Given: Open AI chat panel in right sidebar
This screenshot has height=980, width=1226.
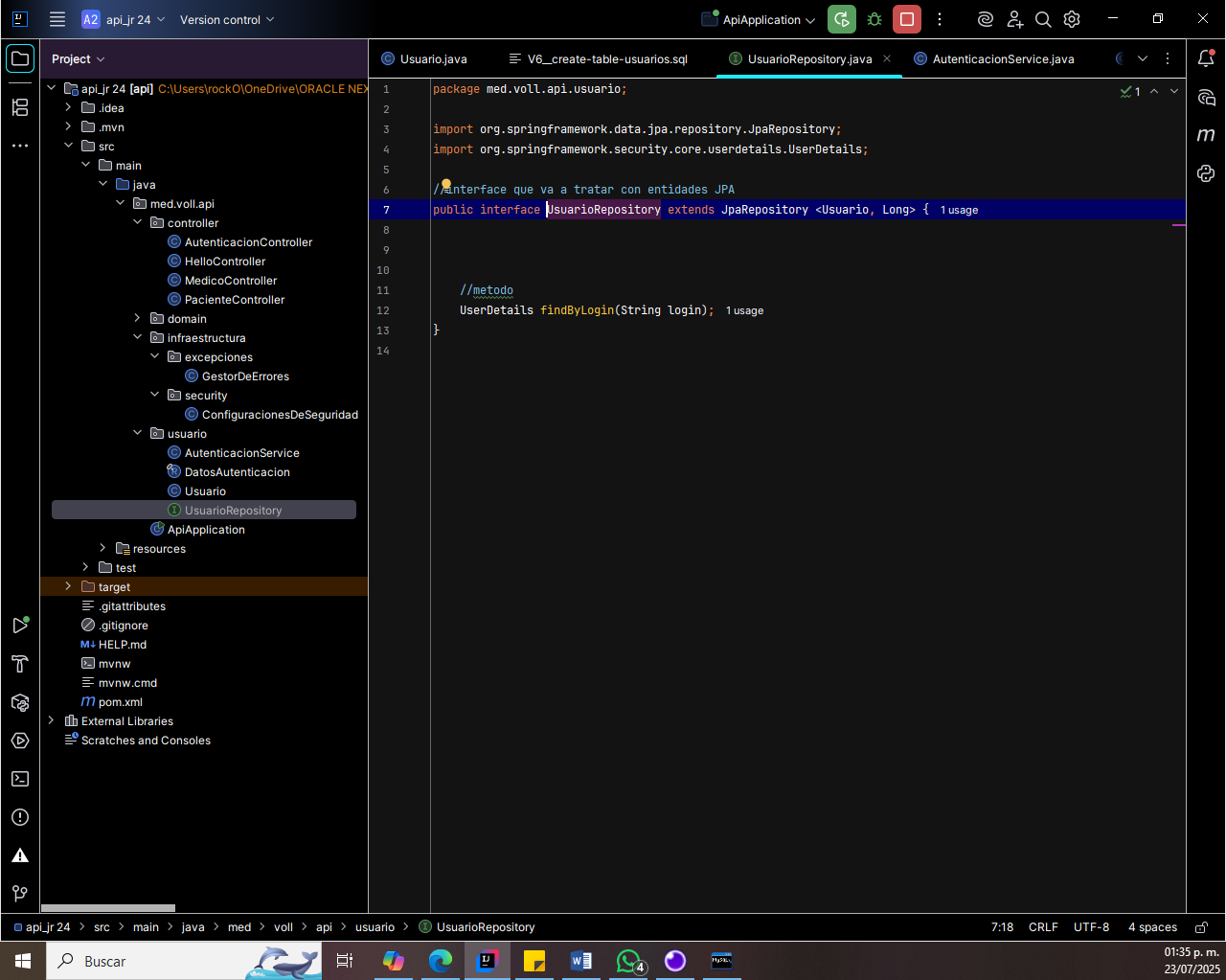Looking at the screenshot, I should (1206, 97).
